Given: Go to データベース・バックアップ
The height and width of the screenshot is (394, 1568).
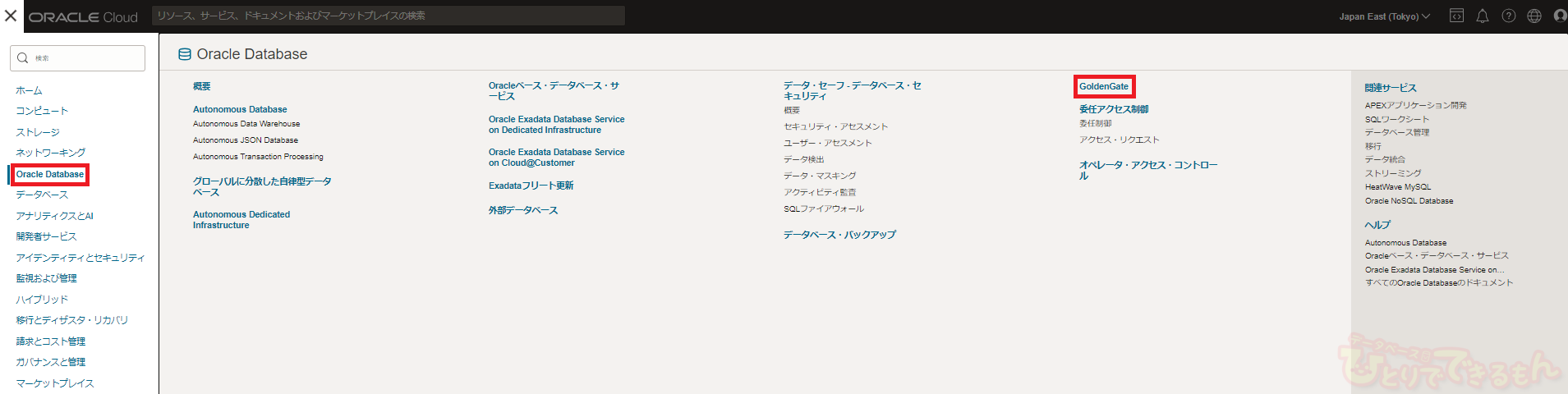Looking at the screenshot, I should pyautogui.click(x=839, y=235).
